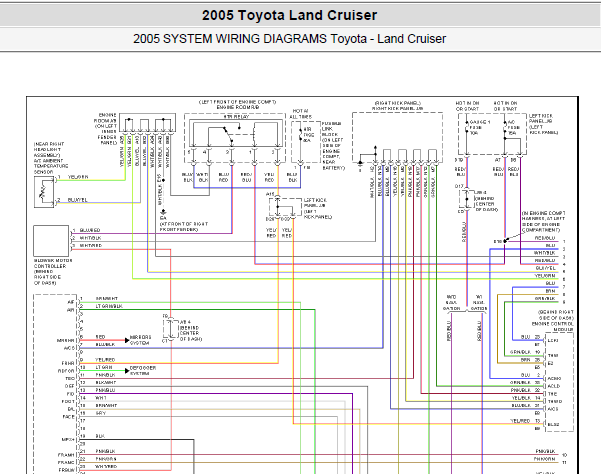Click the blower motor controller box
601x474 pixels.
(51, 241)
